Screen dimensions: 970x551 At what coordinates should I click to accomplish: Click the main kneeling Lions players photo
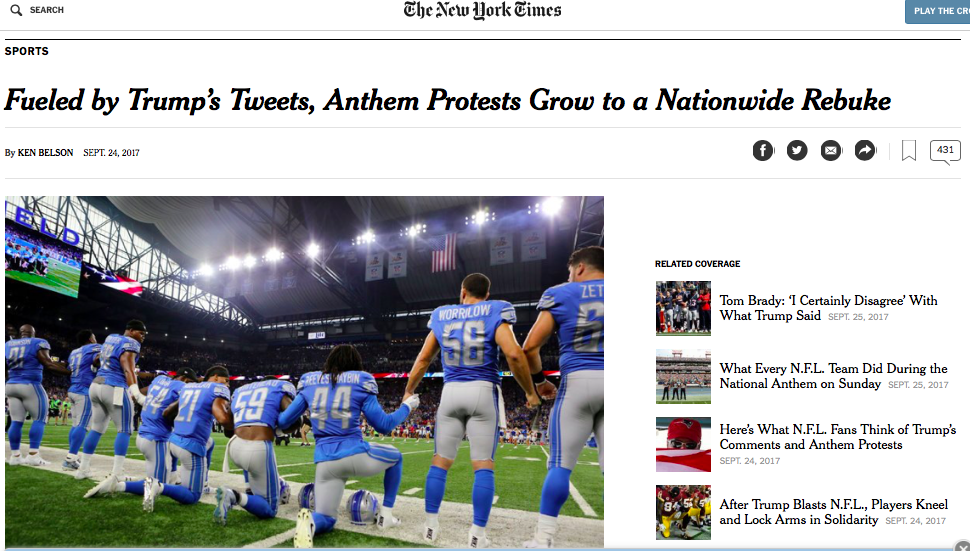304,371
